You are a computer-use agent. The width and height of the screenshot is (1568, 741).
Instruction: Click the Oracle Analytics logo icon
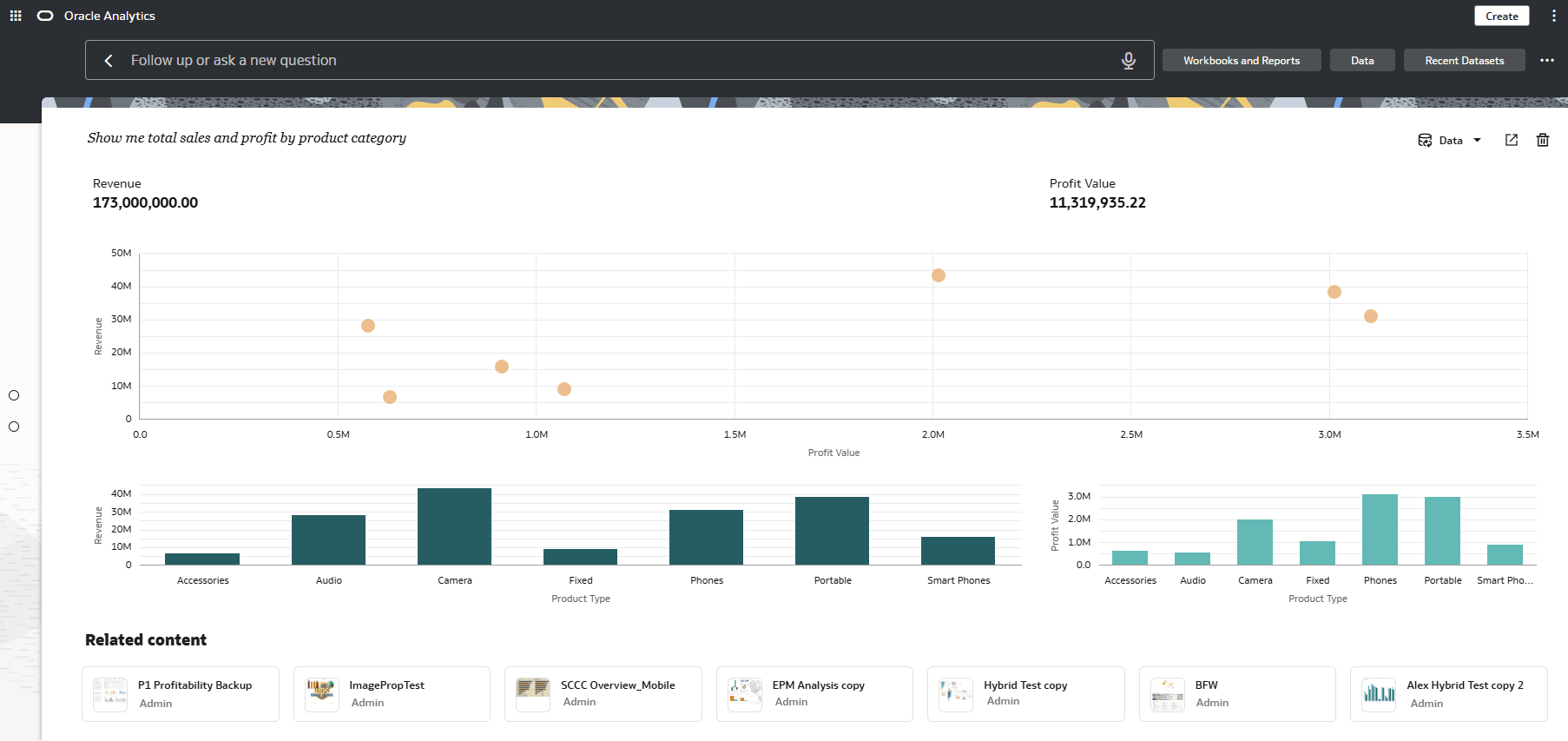45,16
